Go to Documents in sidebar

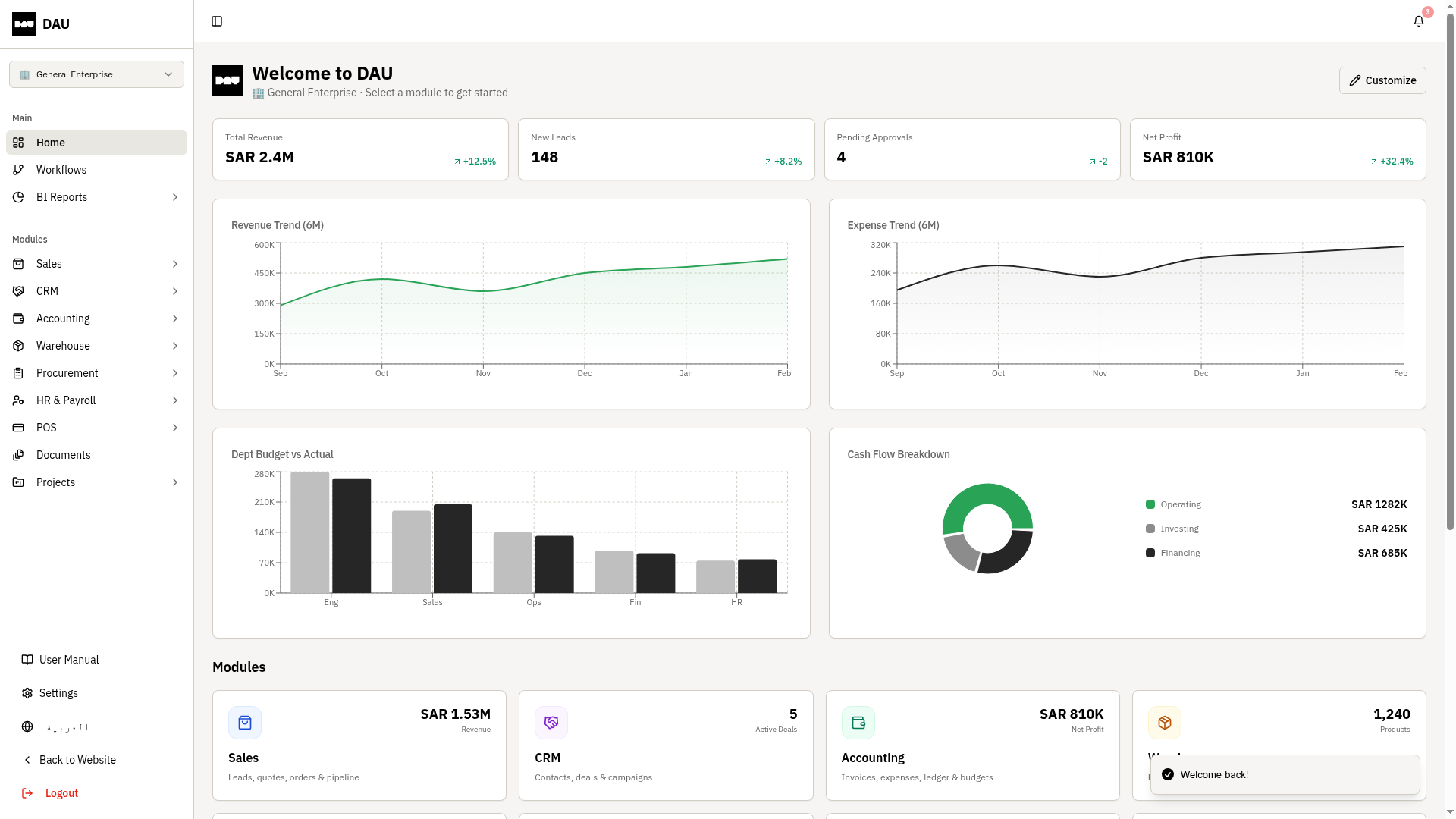(64, 455)
